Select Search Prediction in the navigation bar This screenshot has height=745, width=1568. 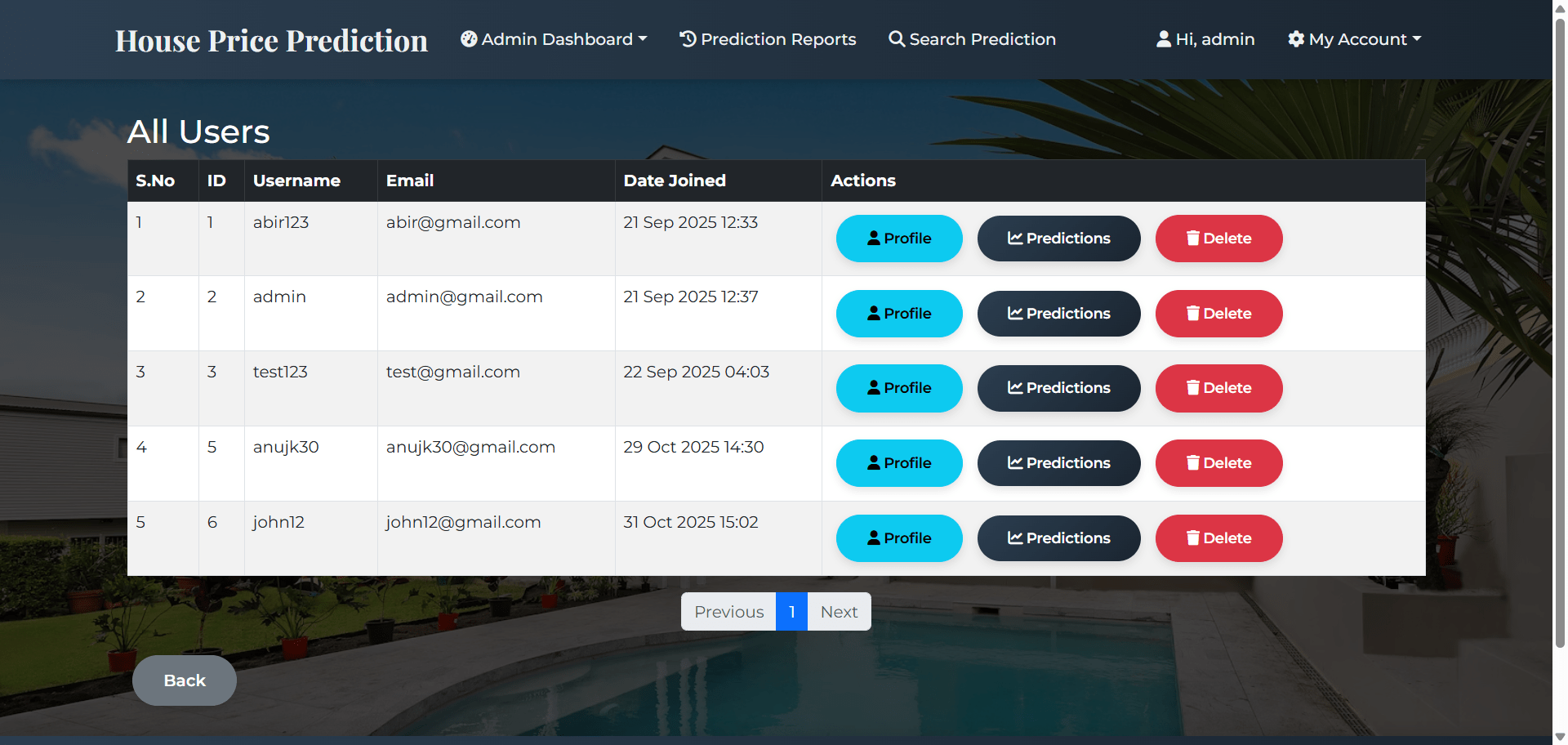click(982, 38)
